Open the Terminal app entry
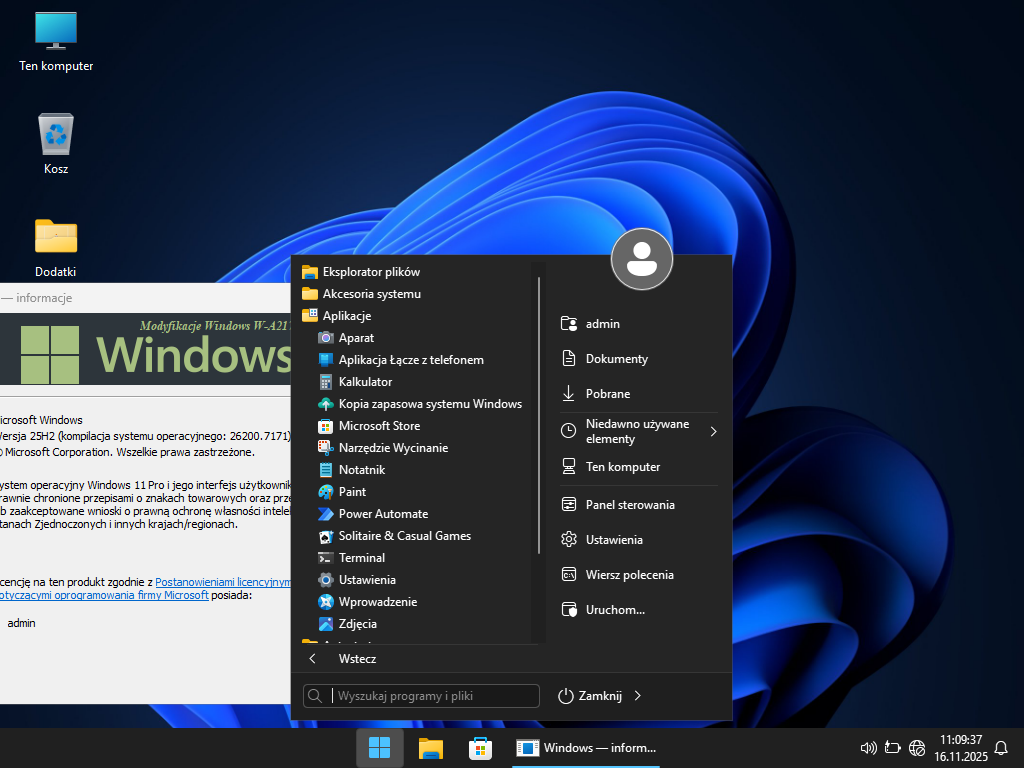 361,558
